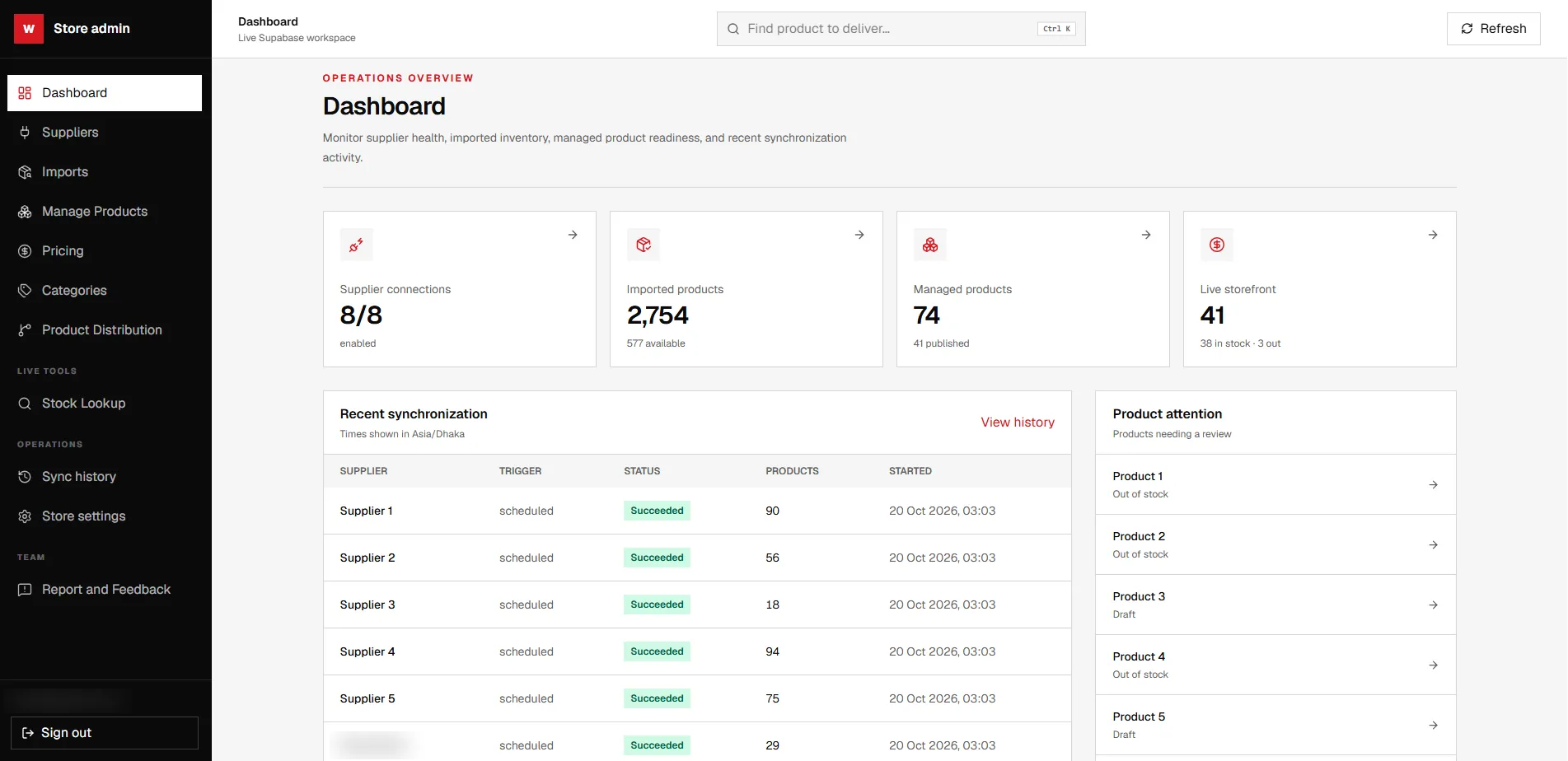
Task: Click the Sync history clock icon
Action: click(x=25, y=477)
